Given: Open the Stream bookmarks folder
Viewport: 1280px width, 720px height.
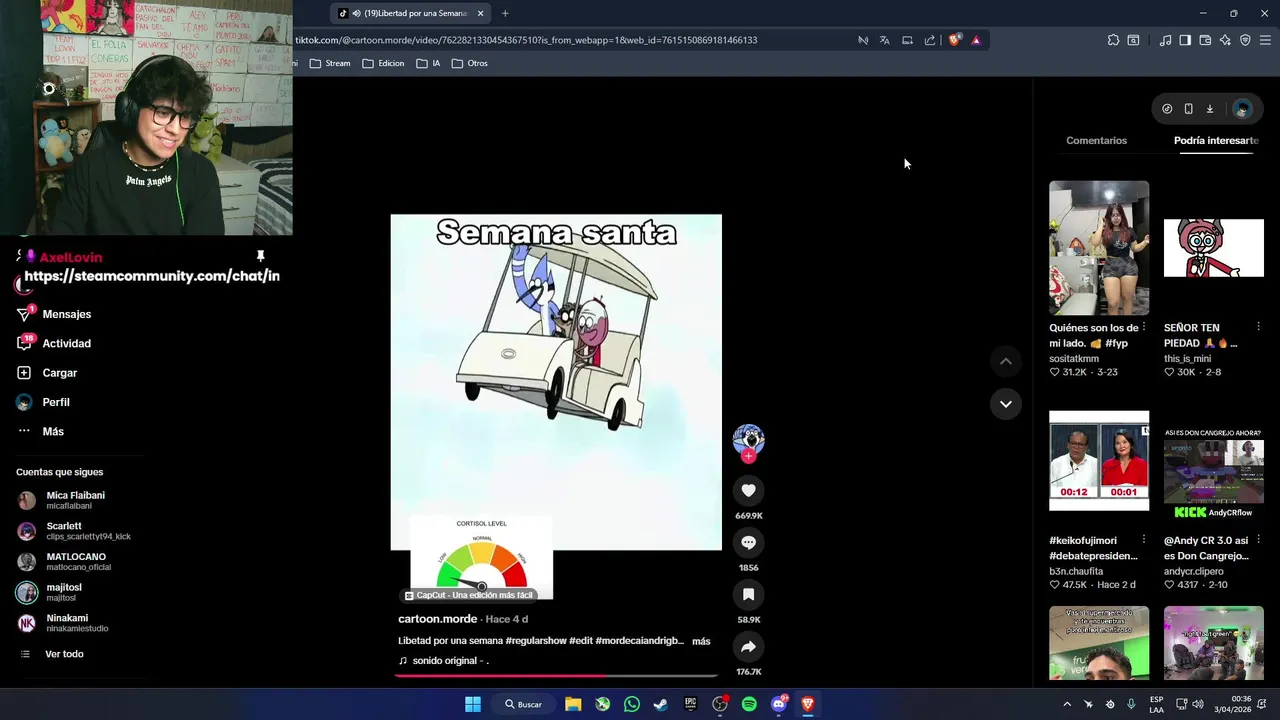Looking at the screenshot, I should point(330,63).
